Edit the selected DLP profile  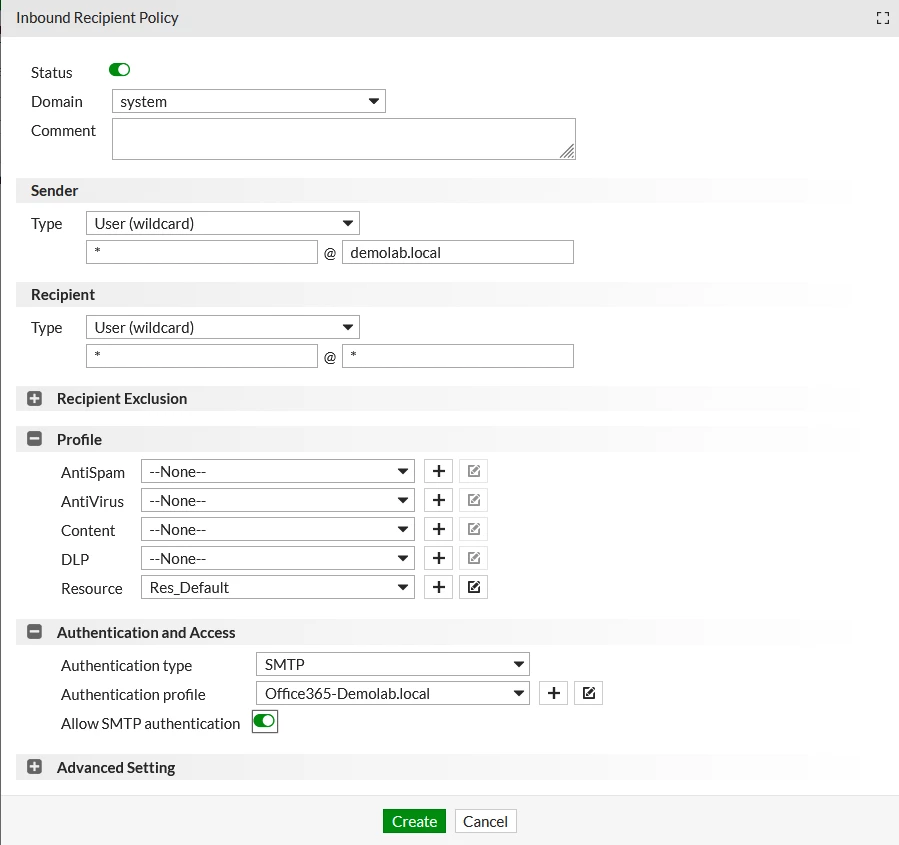click(x=474, y=558)
